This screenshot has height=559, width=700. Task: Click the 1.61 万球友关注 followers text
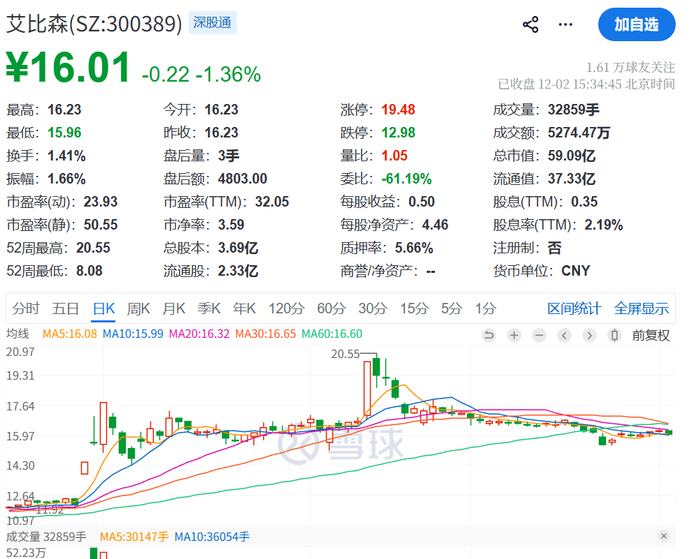630,67
